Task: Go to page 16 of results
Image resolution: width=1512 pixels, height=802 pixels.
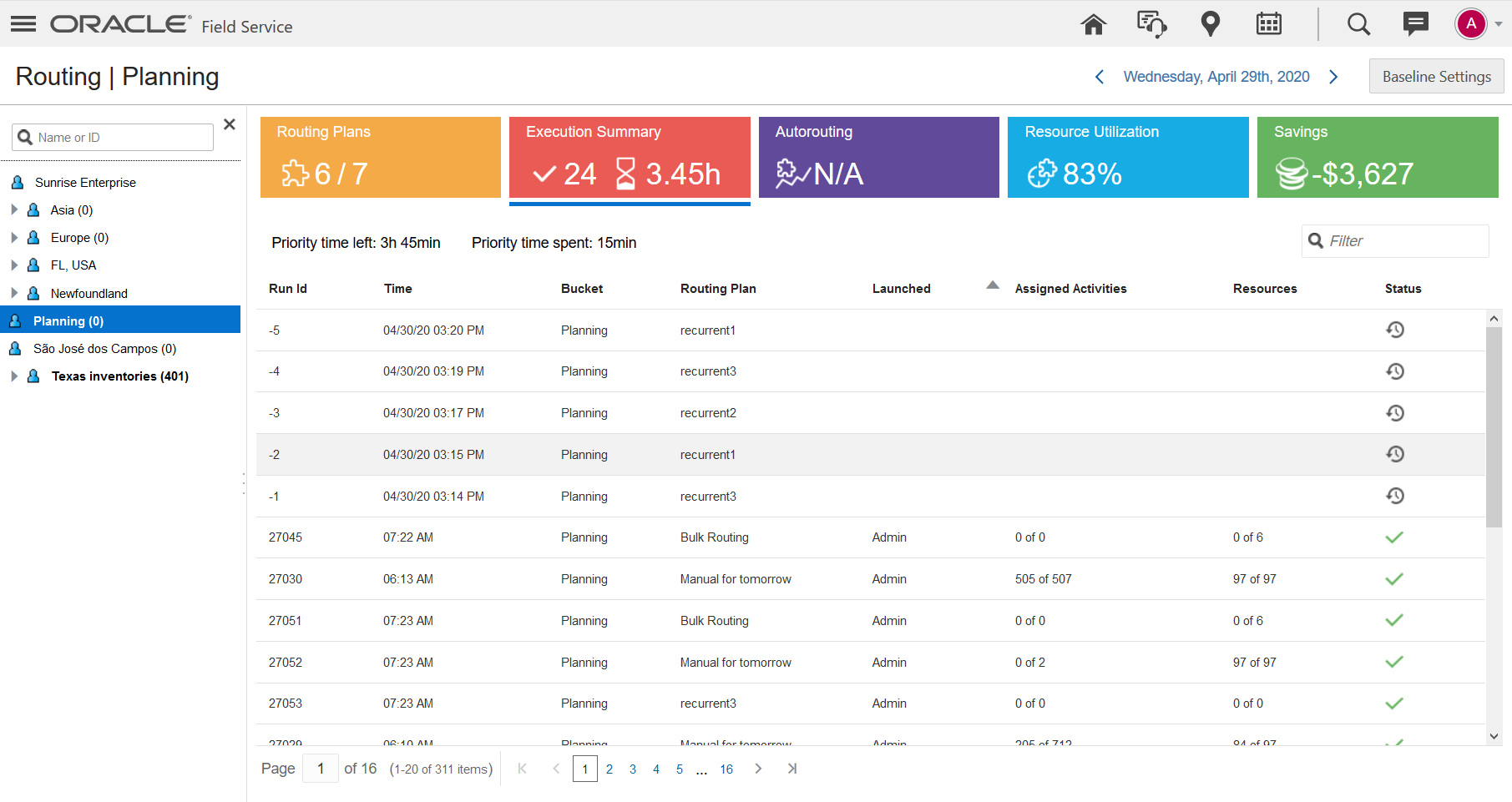Action: [726, 769]
